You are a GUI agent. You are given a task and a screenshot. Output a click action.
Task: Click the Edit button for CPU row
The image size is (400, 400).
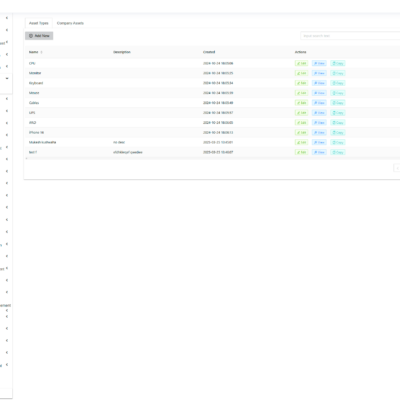click(x=301, y=63)
